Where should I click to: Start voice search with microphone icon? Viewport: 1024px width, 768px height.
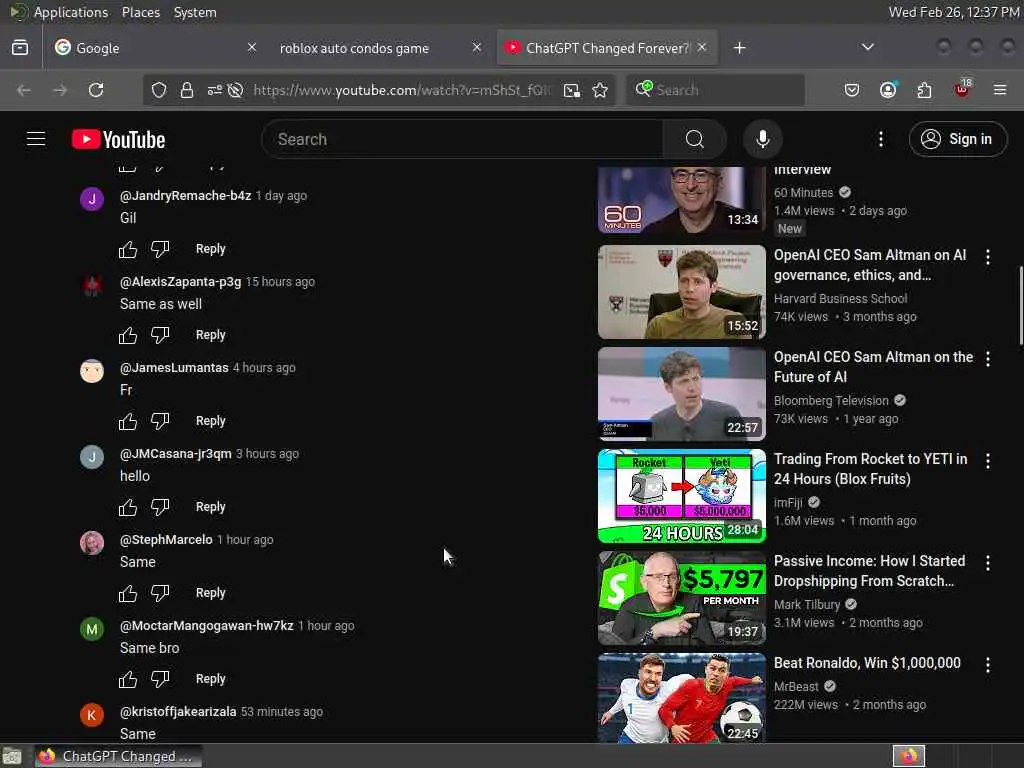pyautogui.click(x=762, y=139)
